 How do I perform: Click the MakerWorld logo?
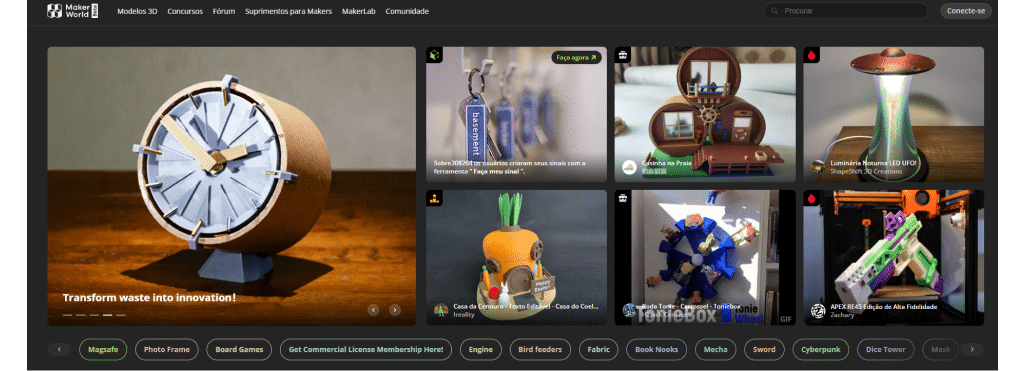(72, 11)
